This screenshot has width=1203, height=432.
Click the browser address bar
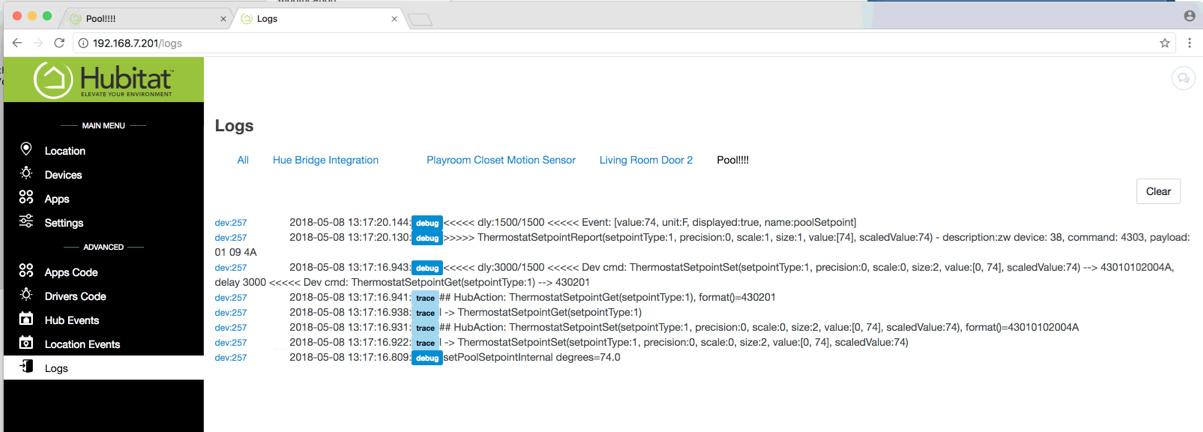tap(600, 43)
